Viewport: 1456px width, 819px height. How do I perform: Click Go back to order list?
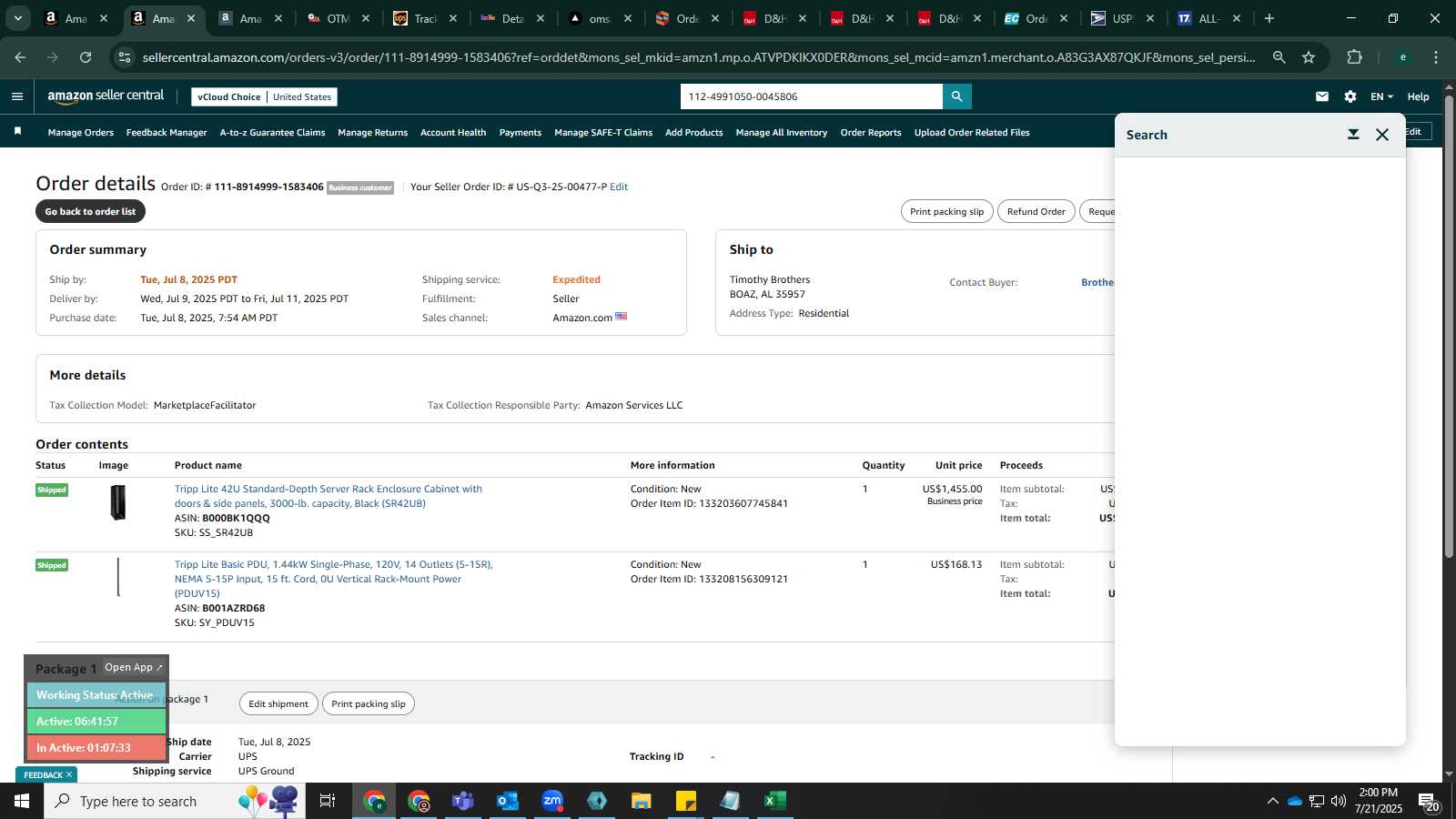[90, 211]
